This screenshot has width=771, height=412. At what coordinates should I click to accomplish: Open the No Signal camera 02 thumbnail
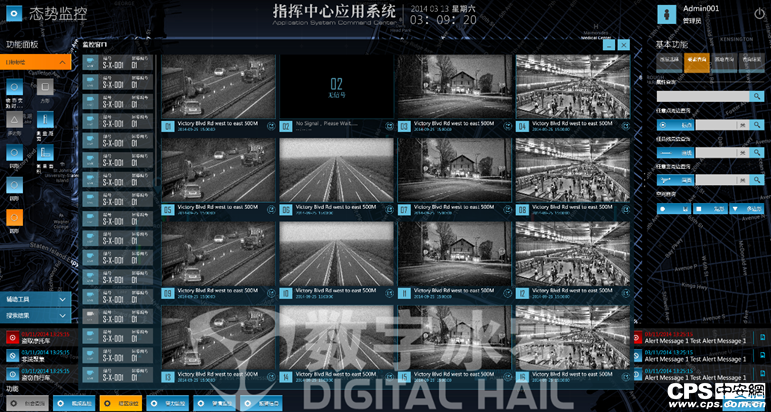click(336, 86)
